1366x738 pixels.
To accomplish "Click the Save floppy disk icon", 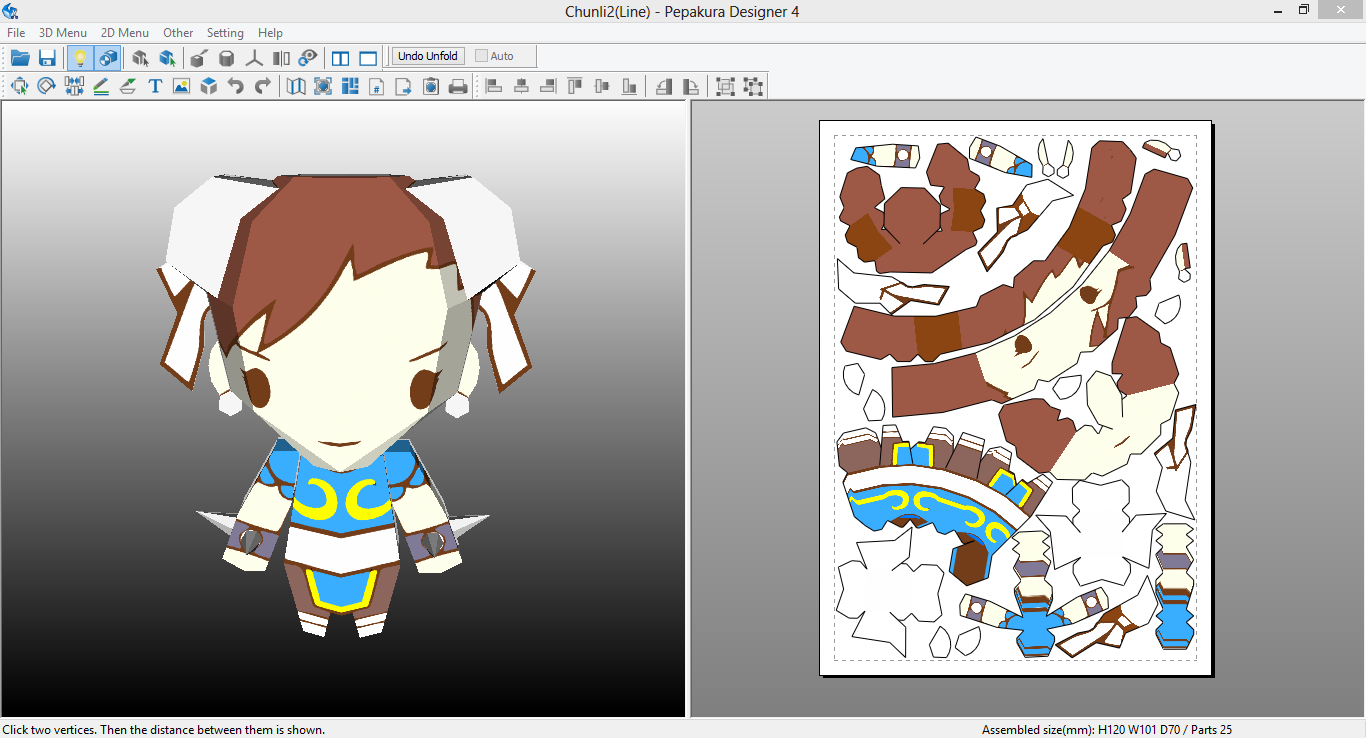I will click(47, 57).
